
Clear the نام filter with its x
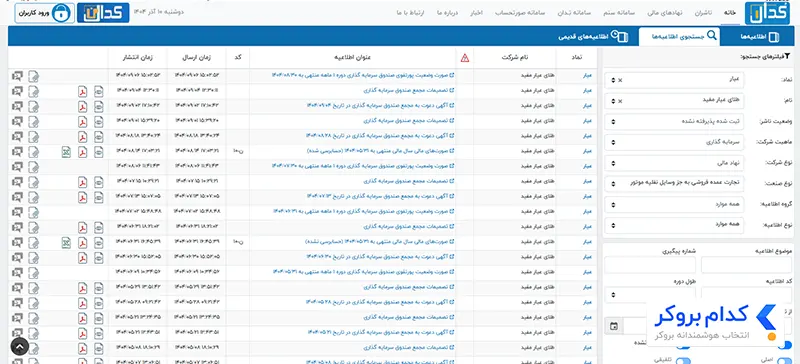click(x=620, y=101)
